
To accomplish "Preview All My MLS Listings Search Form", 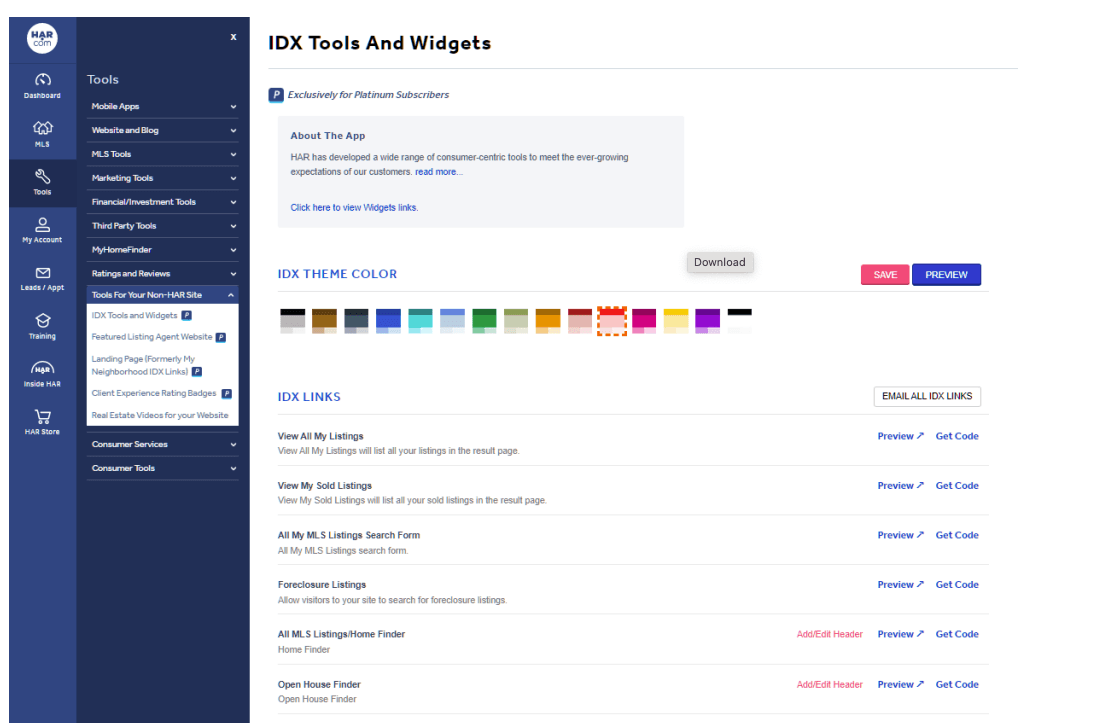I will tap(900, 535).
